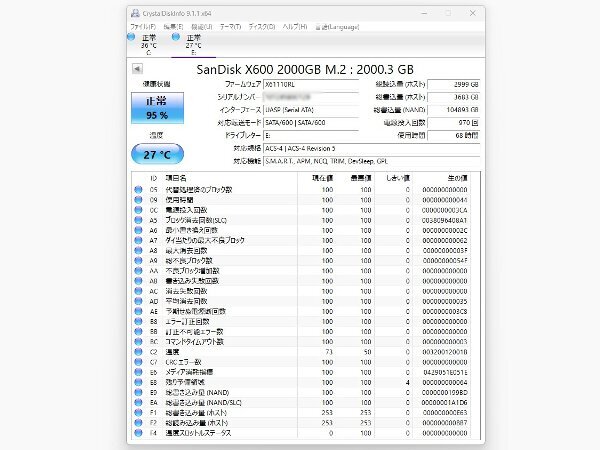600x450 pixels.
Task: Open the 言語(Language) menu
Action: point(337,27)
